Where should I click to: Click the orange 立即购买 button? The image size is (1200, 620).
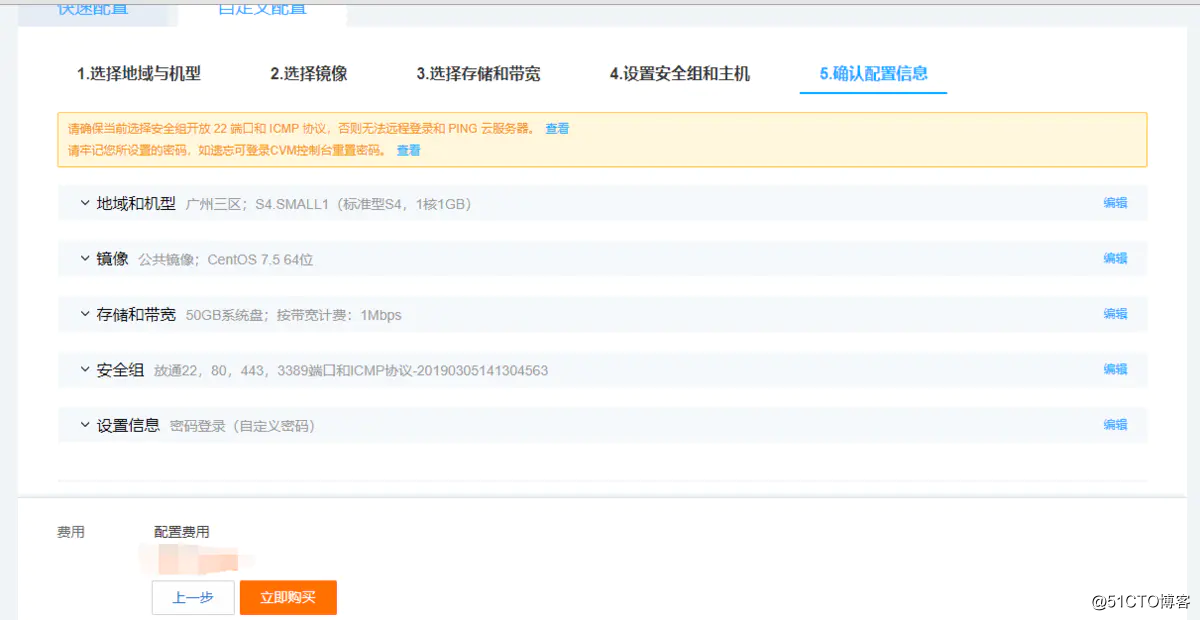click(288, 597)
